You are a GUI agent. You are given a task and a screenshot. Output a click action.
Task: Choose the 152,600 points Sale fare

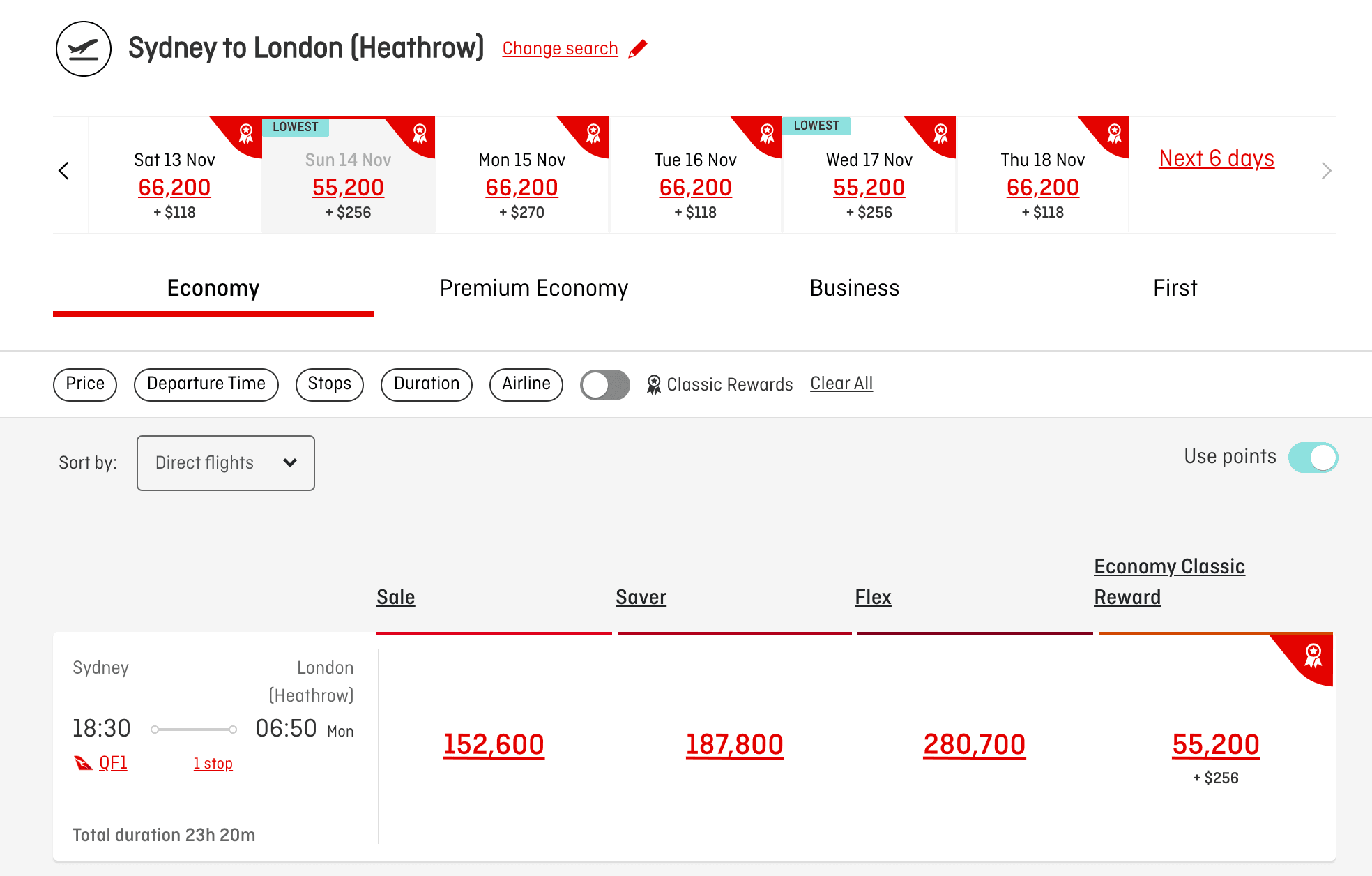(494, 745)
